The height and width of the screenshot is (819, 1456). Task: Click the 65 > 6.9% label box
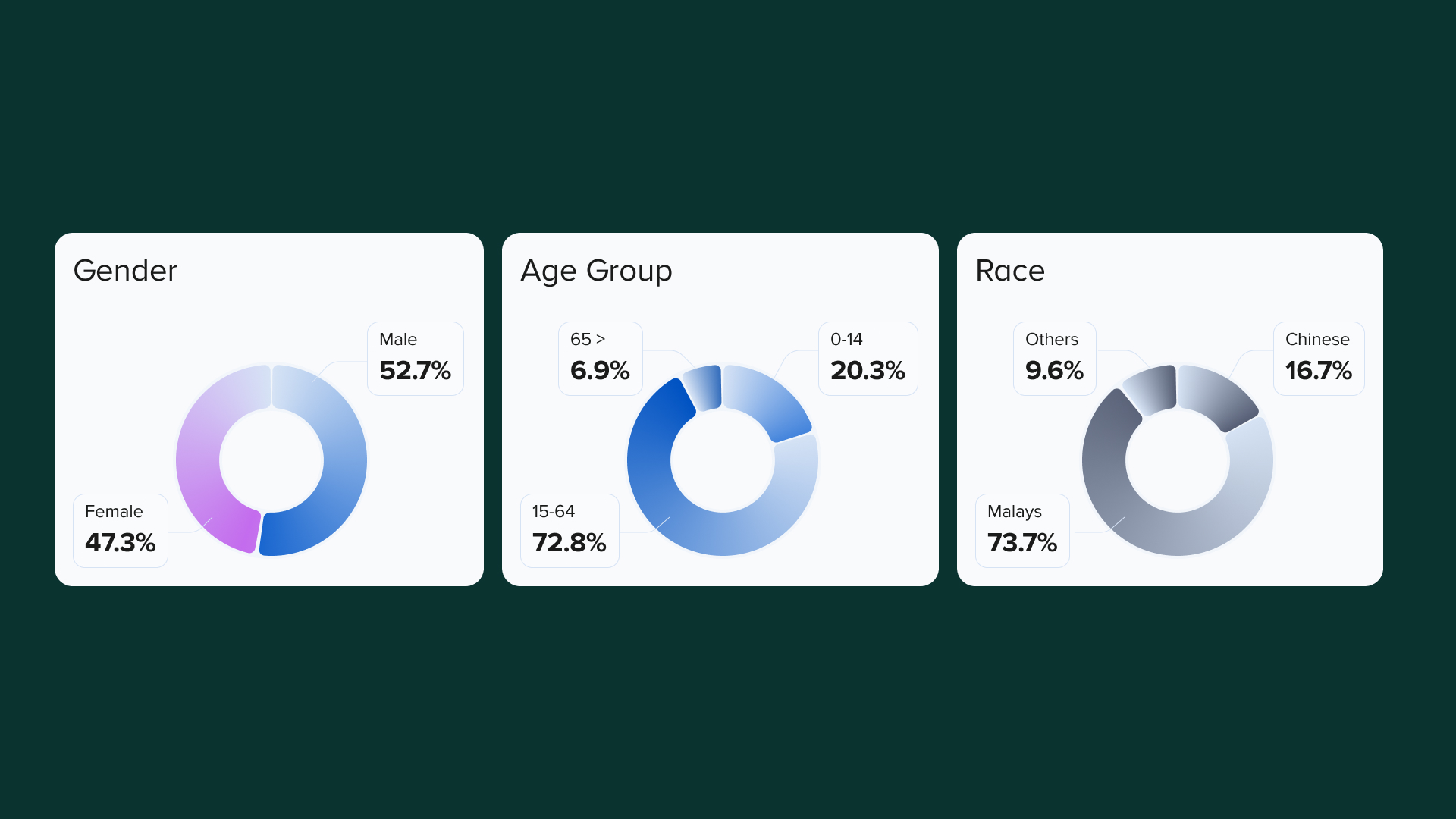tap(600, 358)
